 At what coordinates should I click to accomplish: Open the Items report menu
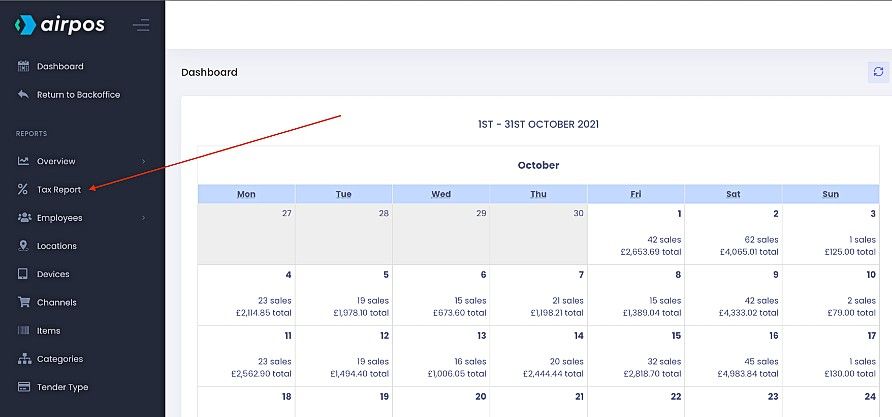pos(48,331)
